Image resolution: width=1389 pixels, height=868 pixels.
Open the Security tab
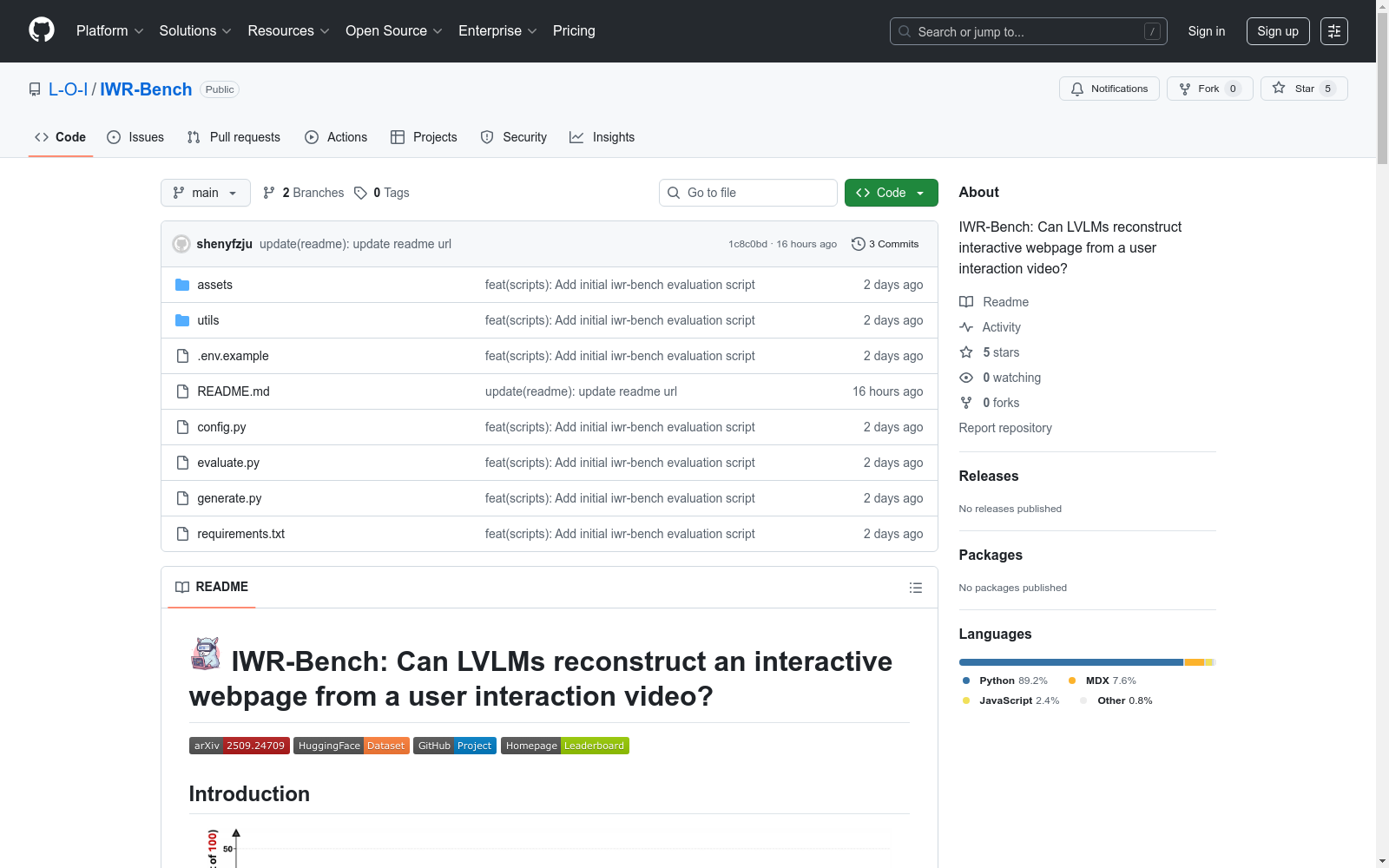click(x=514, y=137)
